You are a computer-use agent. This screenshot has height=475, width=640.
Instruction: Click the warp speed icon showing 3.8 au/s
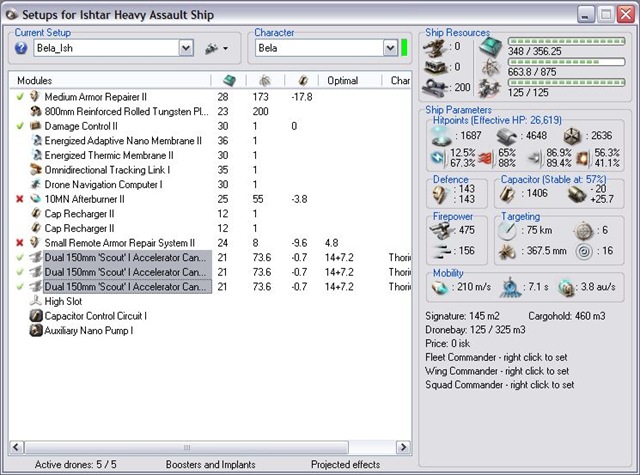click(x=566, y=288)
